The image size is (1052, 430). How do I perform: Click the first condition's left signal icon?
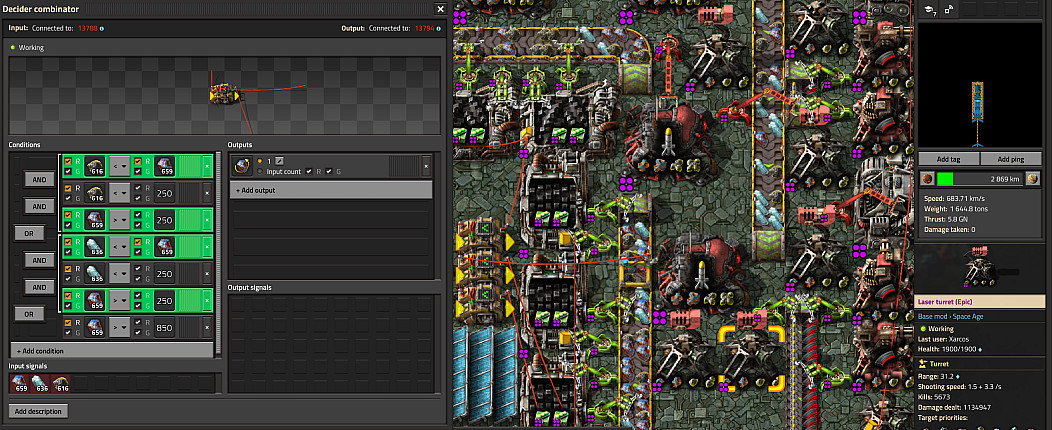(96, 165)
